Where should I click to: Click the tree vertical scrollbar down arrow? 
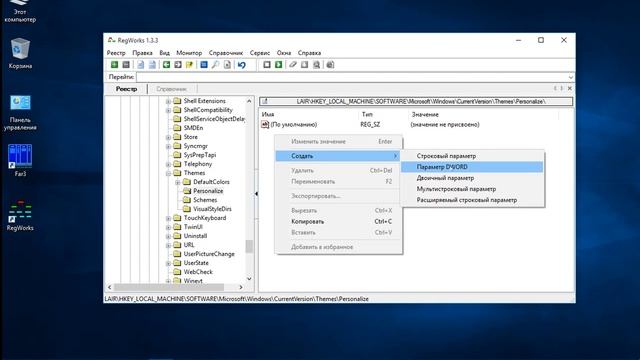249,279
